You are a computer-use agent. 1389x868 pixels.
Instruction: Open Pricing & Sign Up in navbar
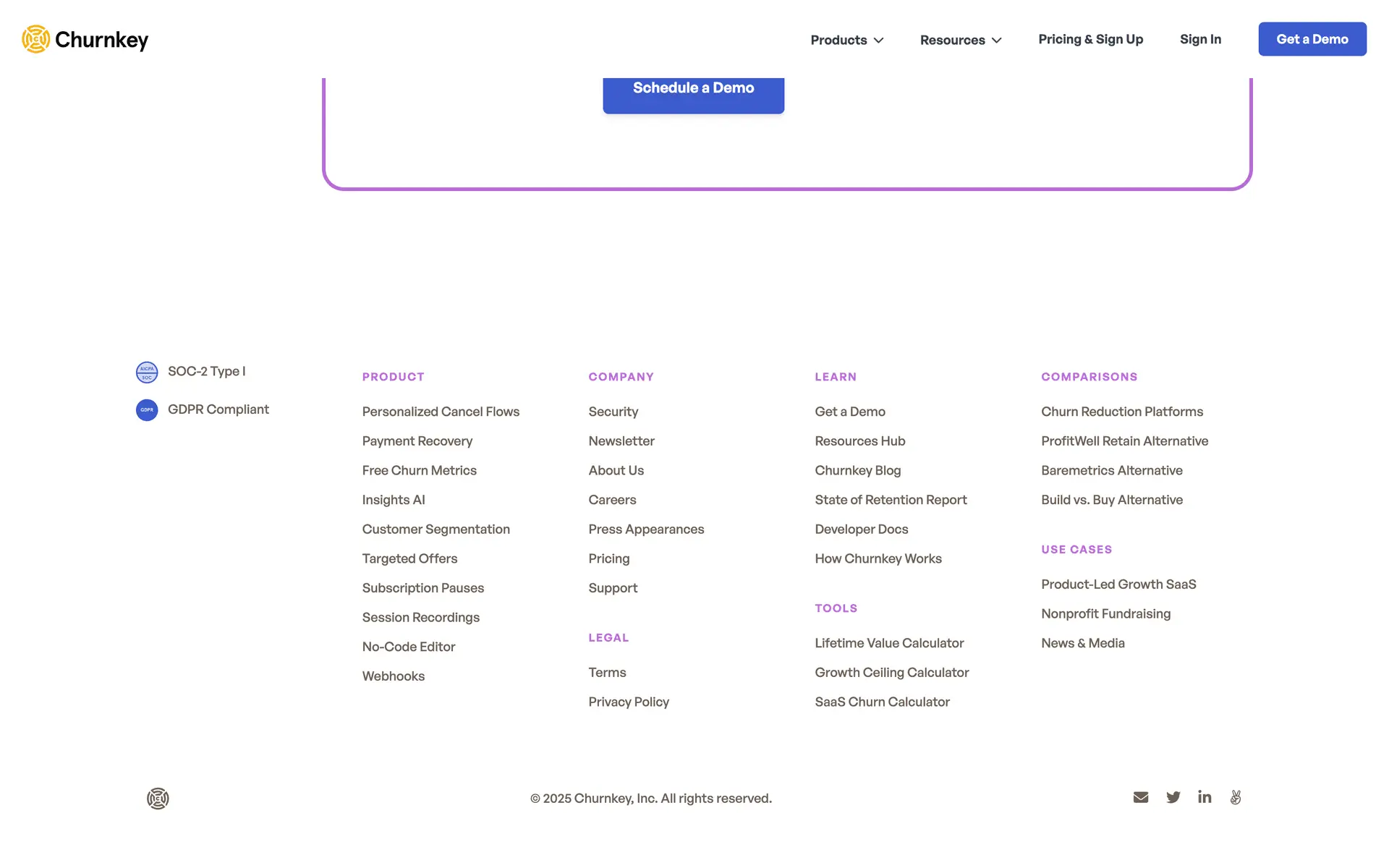coord(1090,39)
